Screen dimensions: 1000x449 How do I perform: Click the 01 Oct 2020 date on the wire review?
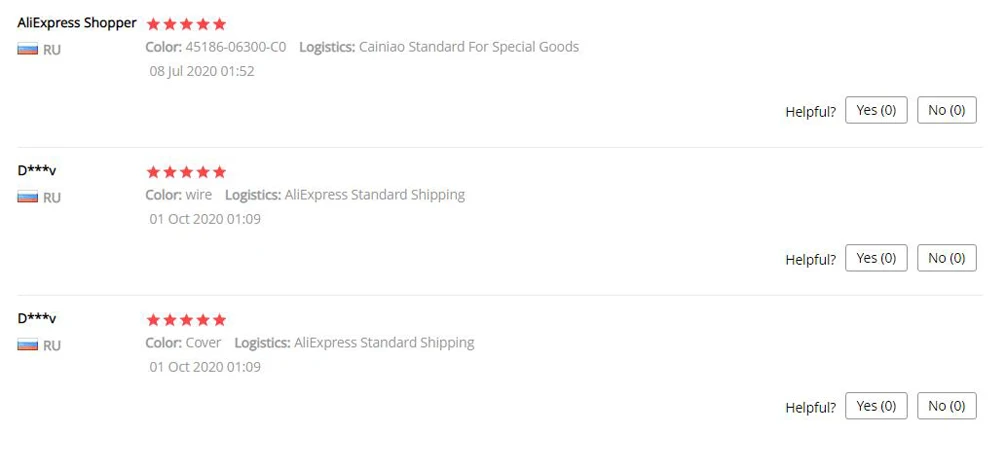(205, 219)
